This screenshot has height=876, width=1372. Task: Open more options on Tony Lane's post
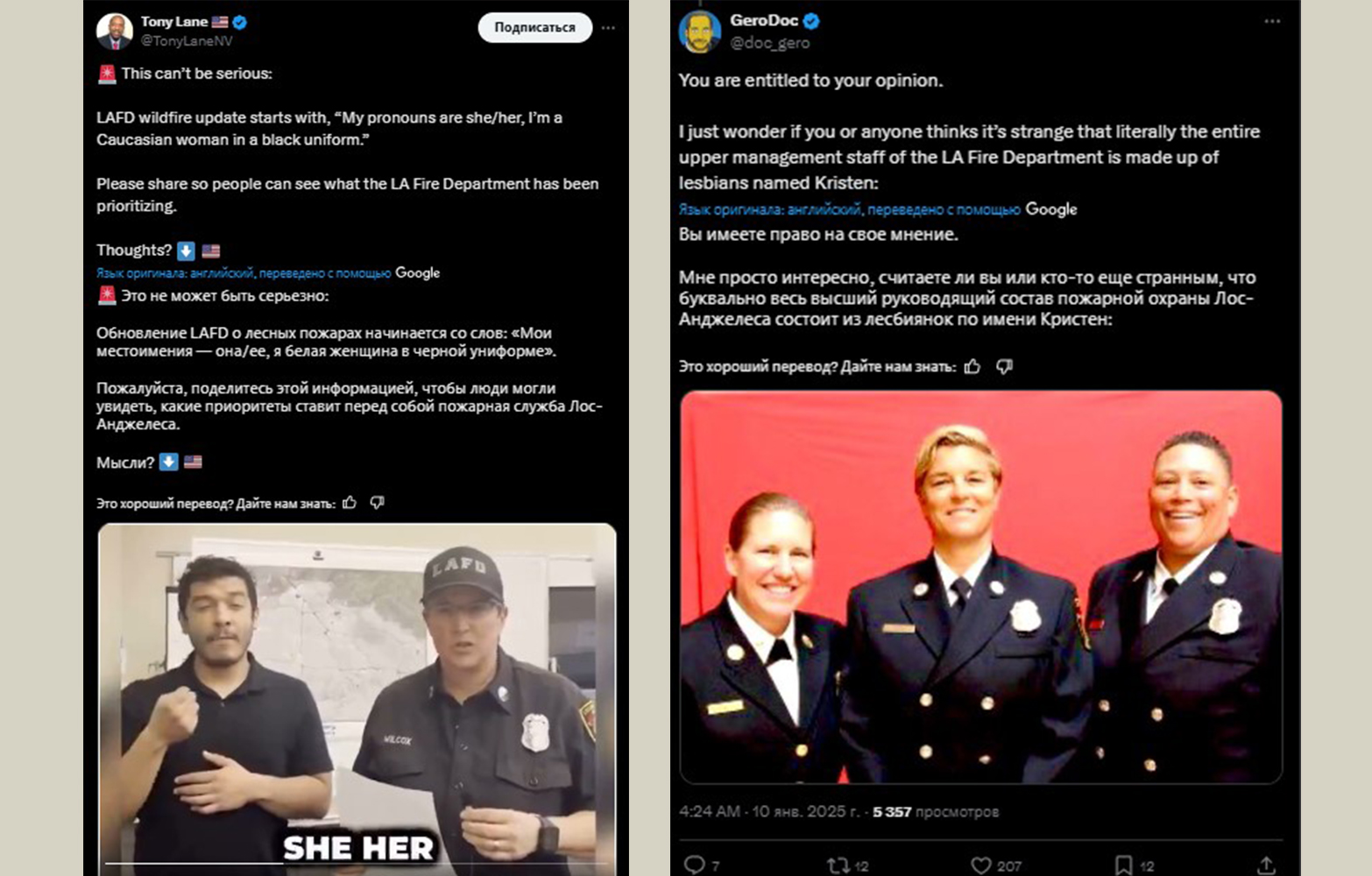(x=608, y=28)
